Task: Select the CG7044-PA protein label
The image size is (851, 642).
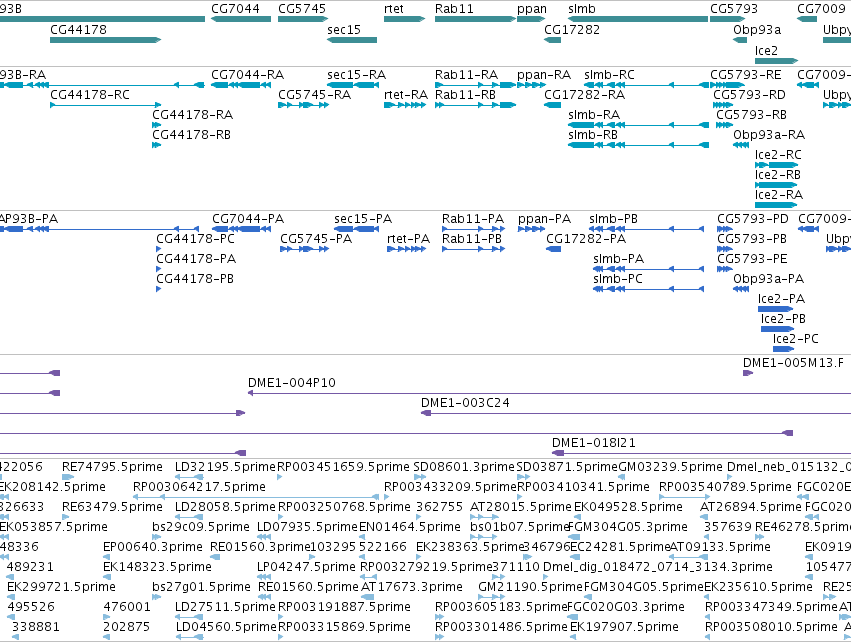Action: pos(248,219)
